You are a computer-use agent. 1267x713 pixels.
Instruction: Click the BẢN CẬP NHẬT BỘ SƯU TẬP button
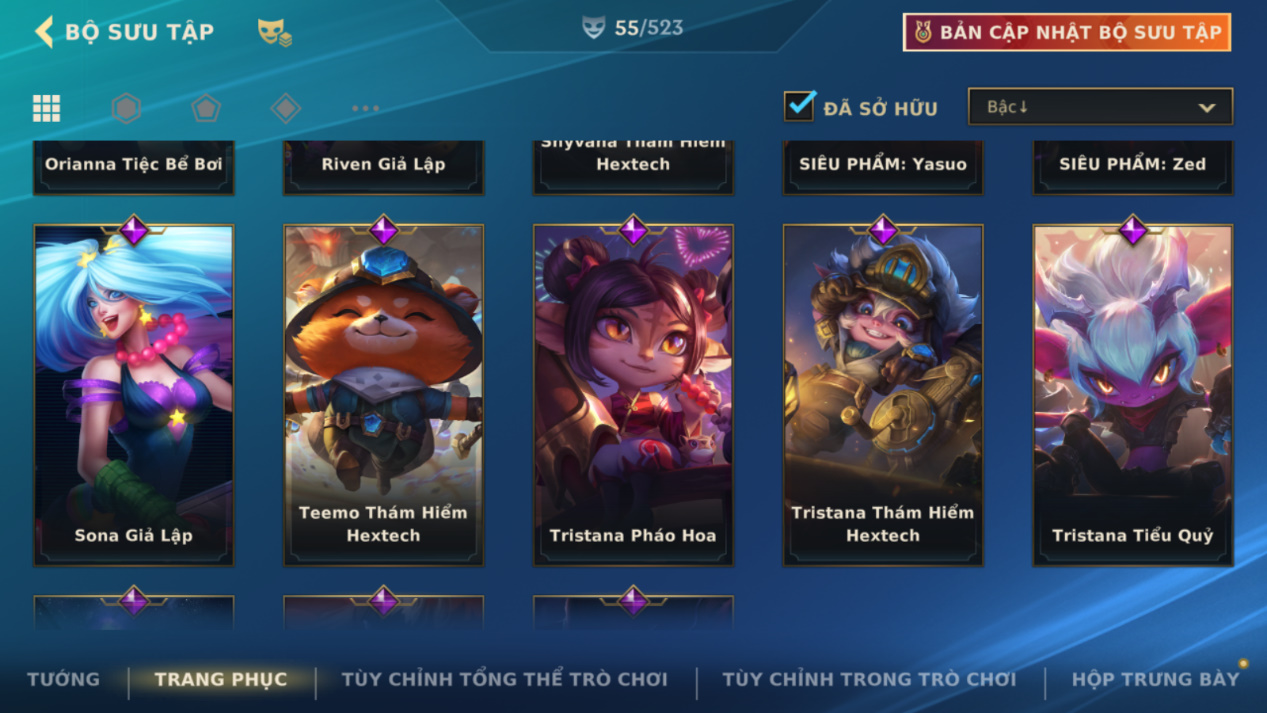[1066, 32]
